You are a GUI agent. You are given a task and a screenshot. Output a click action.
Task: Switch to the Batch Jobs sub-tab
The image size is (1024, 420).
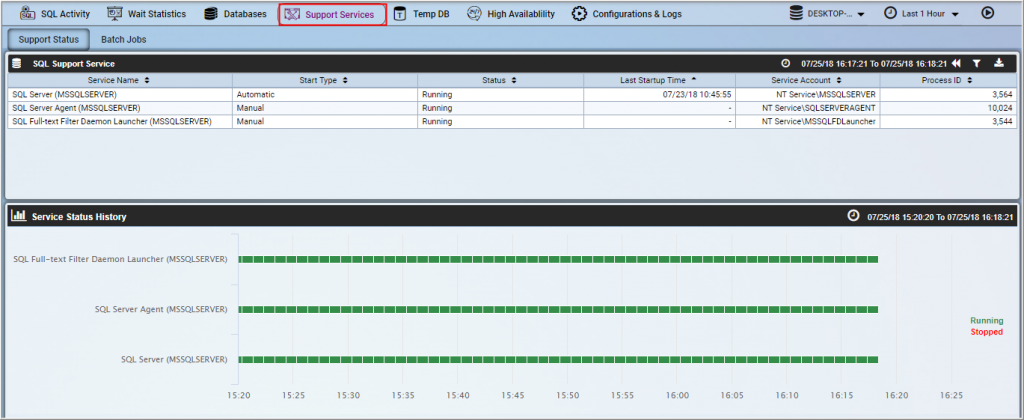(123, 39)
